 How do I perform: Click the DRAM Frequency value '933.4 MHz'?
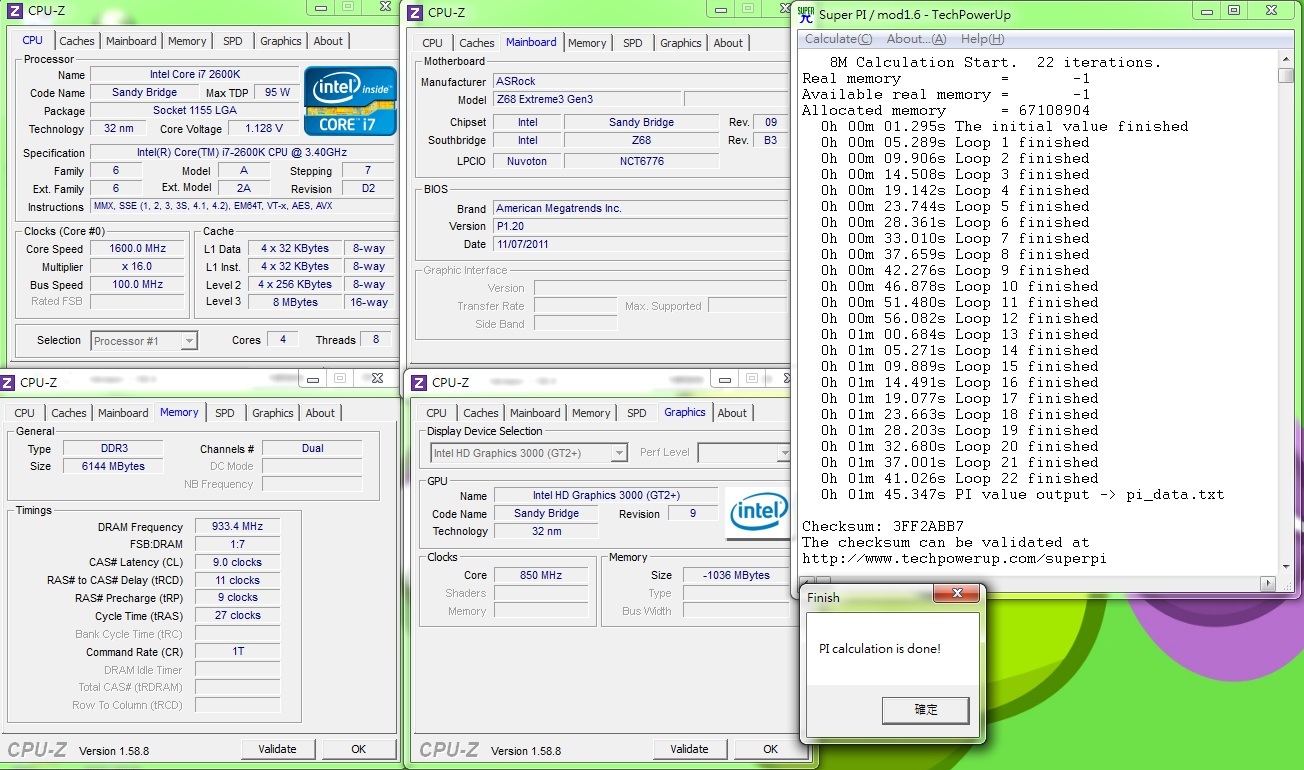point(237,527)
